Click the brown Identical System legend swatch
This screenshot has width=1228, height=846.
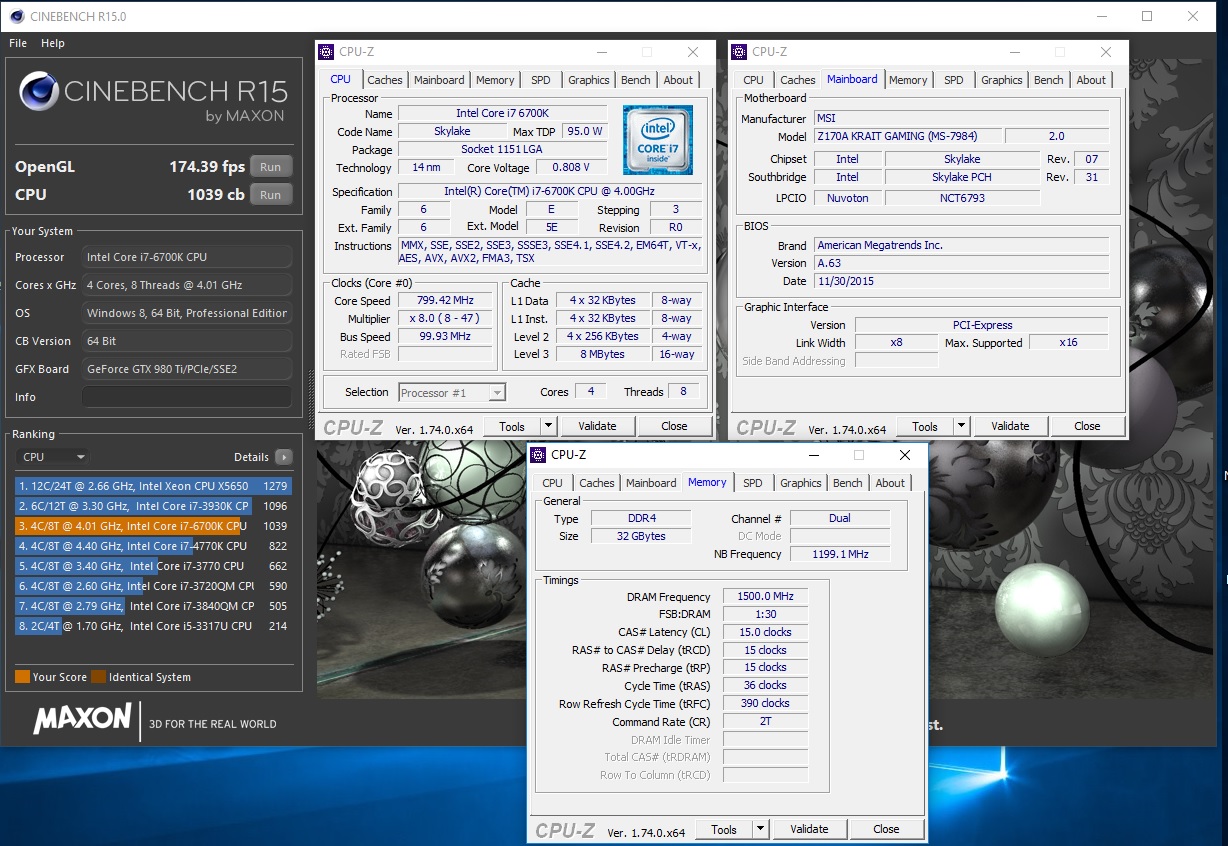click(x=98, y=677)
